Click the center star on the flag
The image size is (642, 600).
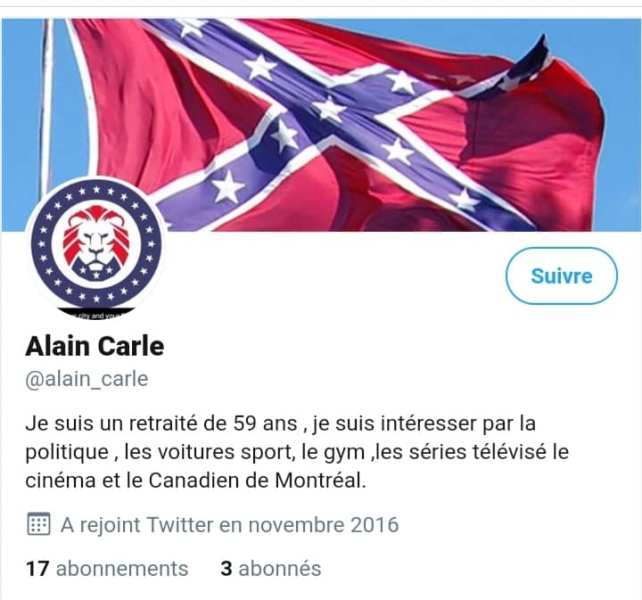pos(328,110)
